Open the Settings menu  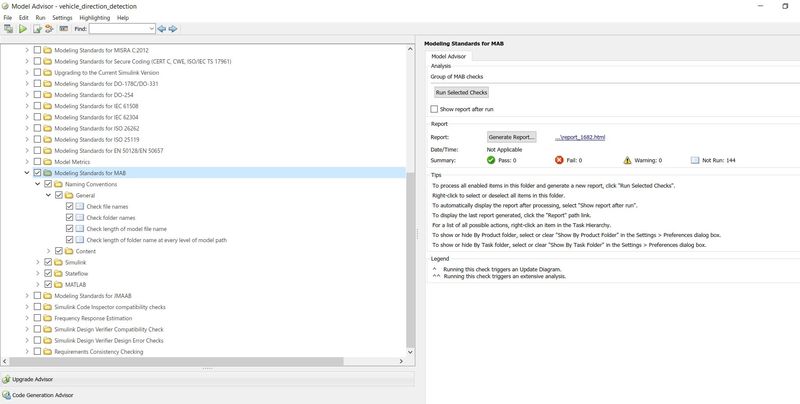62,17
